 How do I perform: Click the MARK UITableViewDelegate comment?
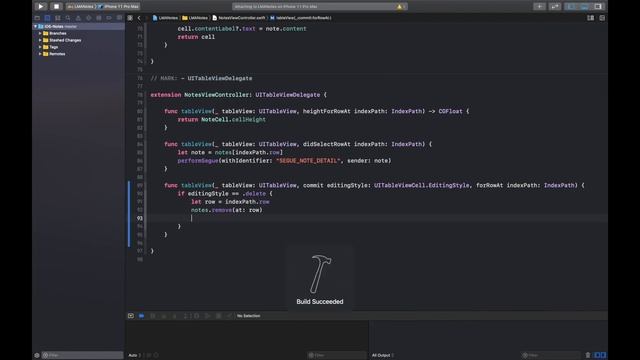[x=201, y=78]
